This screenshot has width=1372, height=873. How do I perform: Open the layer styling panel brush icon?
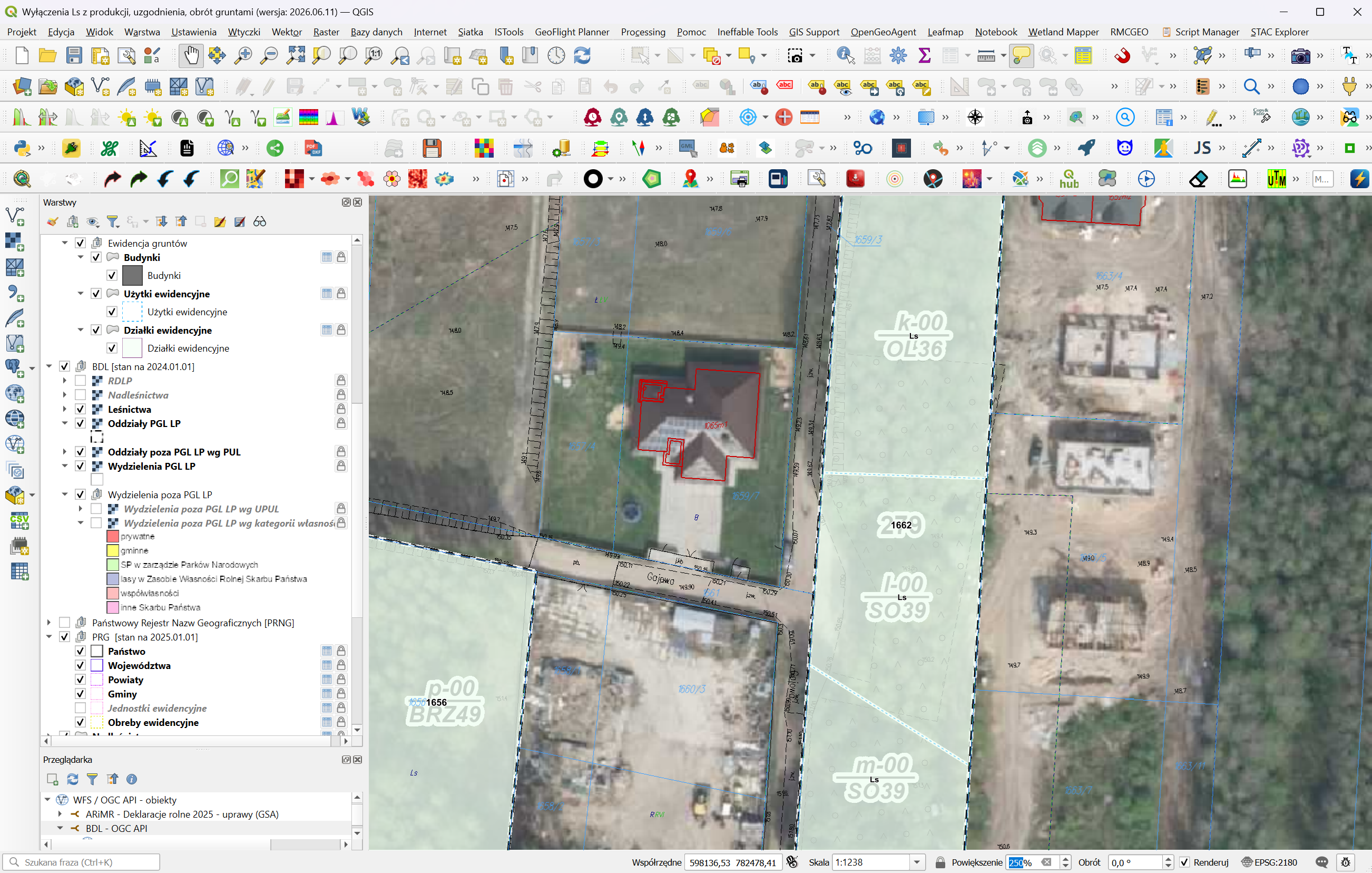52,222
